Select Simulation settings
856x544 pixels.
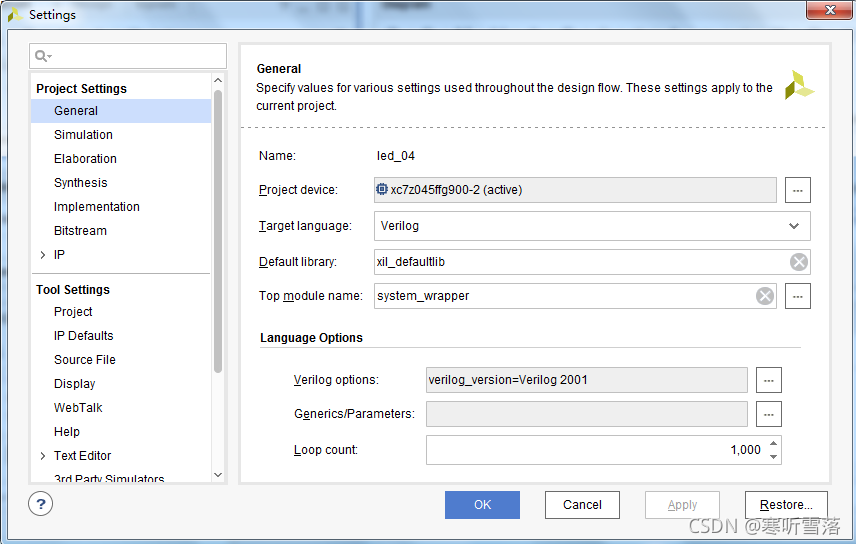83,135
